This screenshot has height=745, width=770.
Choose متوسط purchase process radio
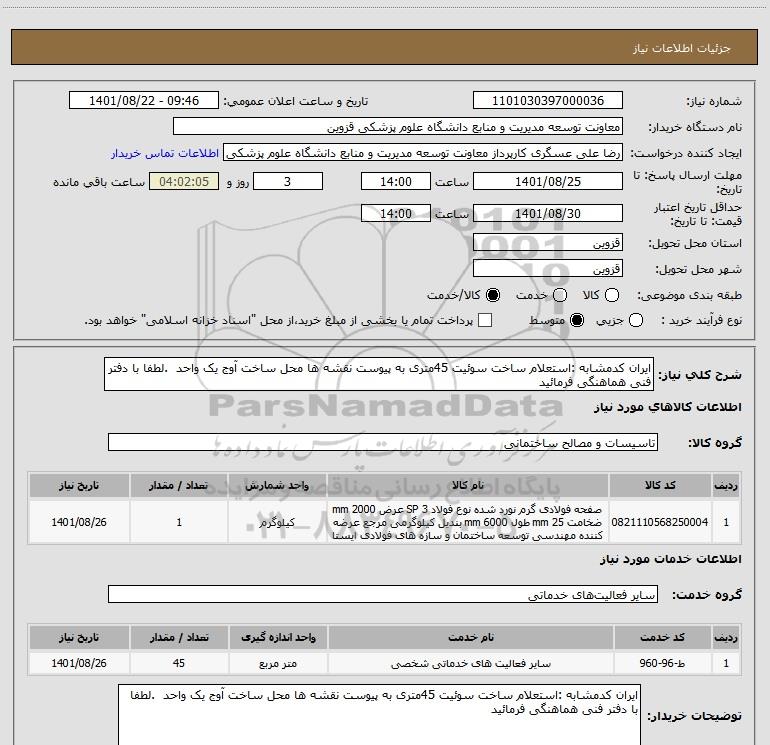pos(577,321)
